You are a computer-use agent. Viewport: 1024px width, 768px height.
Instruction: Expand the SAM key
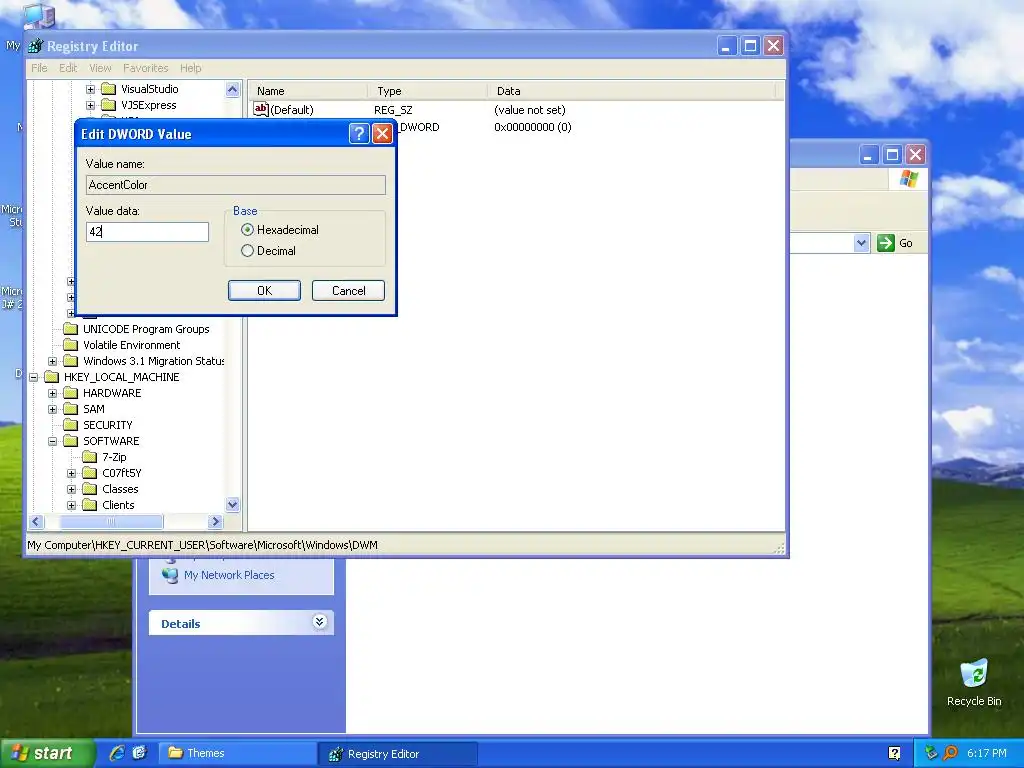pyautogui.click(x=52, y=409)
